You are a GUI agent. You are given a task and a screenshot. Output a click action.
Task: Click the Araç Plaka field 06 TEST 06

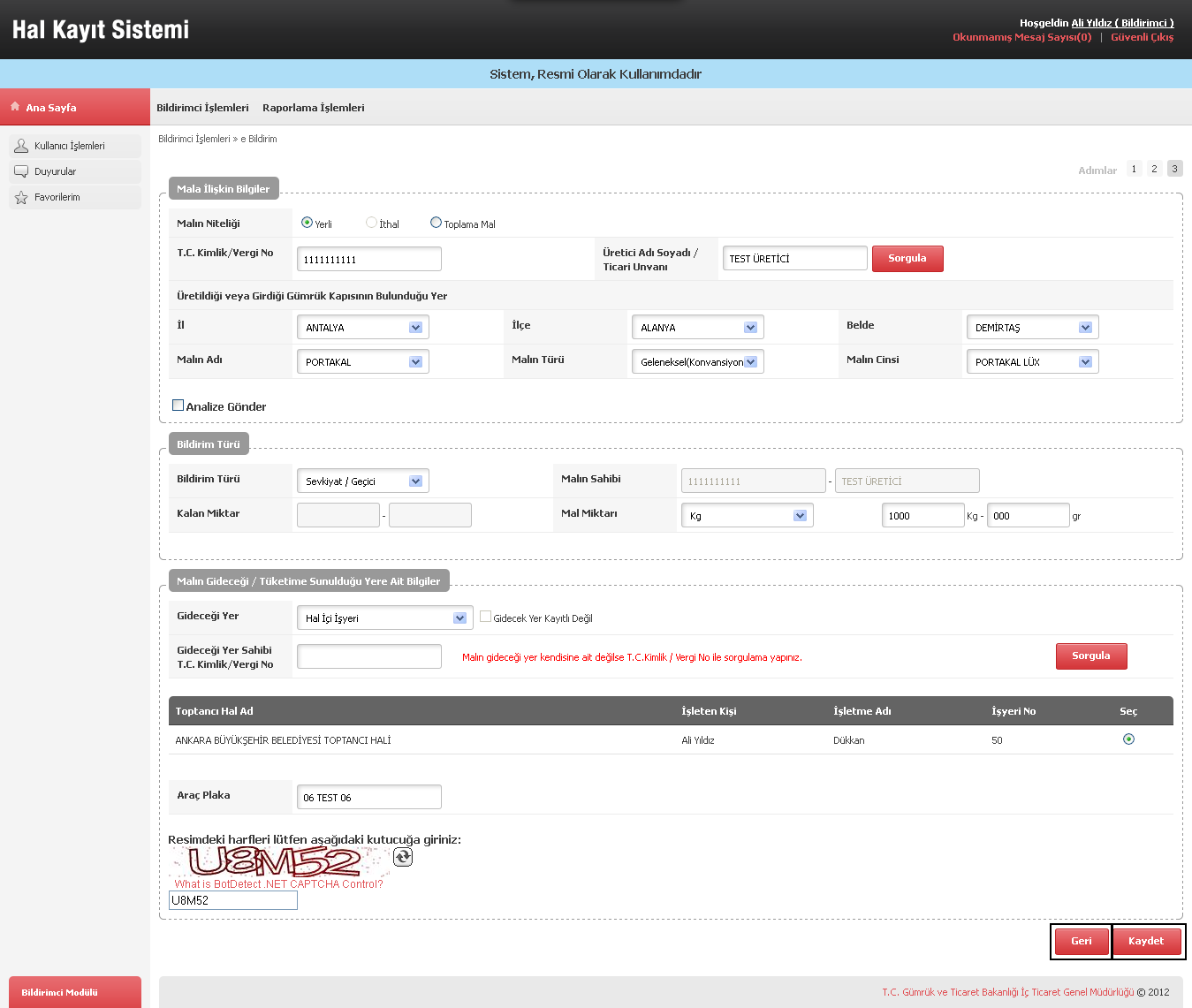click(x=369, y=797)
